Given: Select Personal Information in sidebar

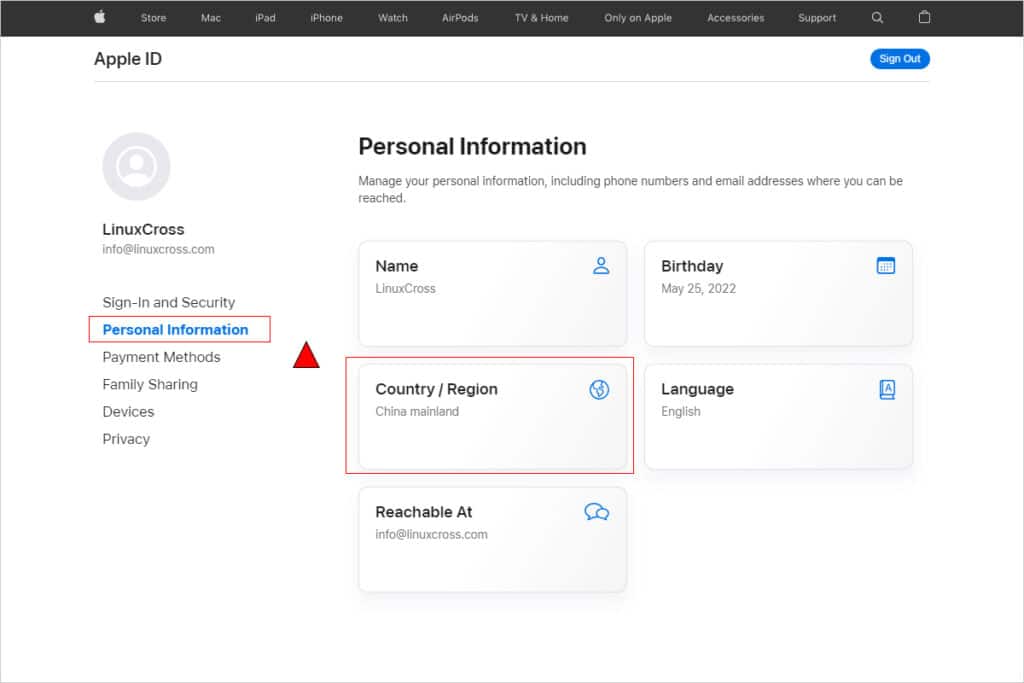Looking at the screenshot, I should (175, 330).
